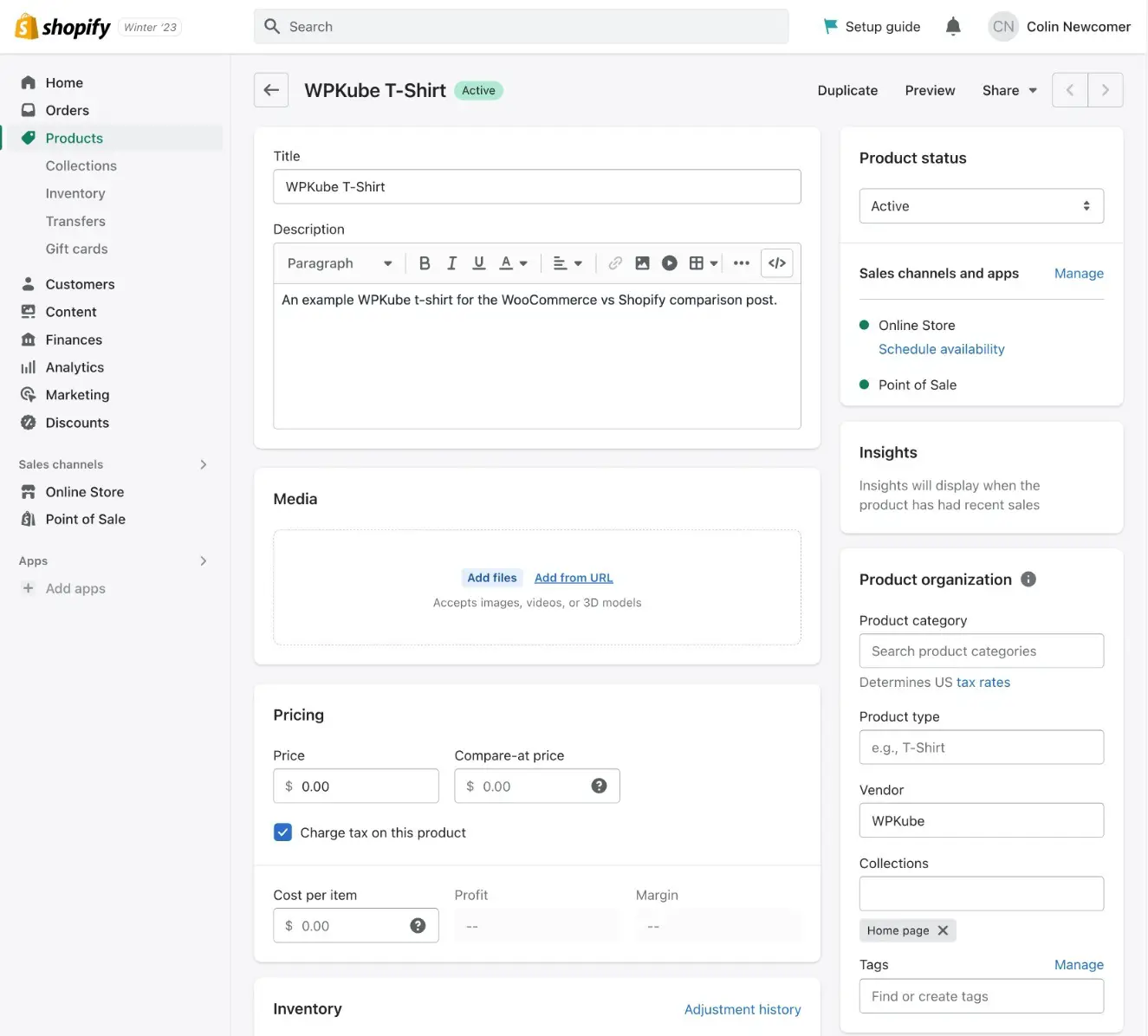
Task: Click the Point of Sale sidebar icon
Action: [x=29, y=519]
